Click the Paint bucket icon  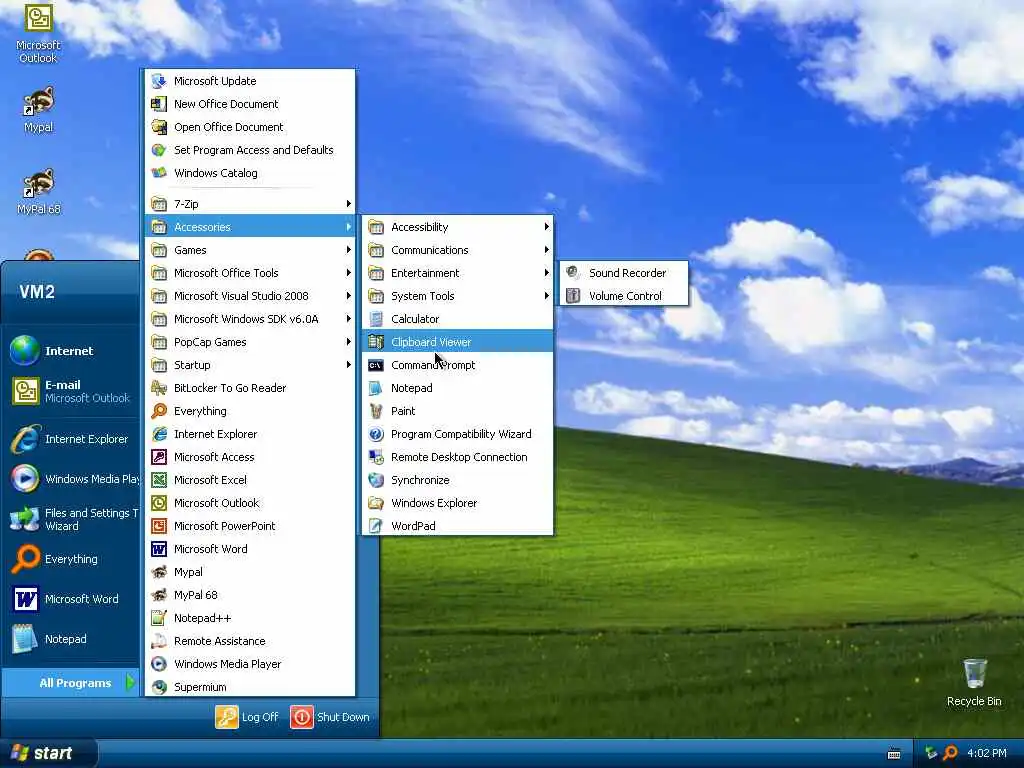pos(376,411)
